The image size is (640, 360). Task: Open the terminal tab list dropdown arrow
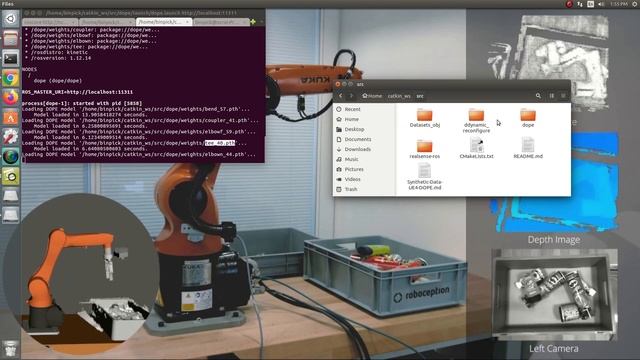[262, 22]
